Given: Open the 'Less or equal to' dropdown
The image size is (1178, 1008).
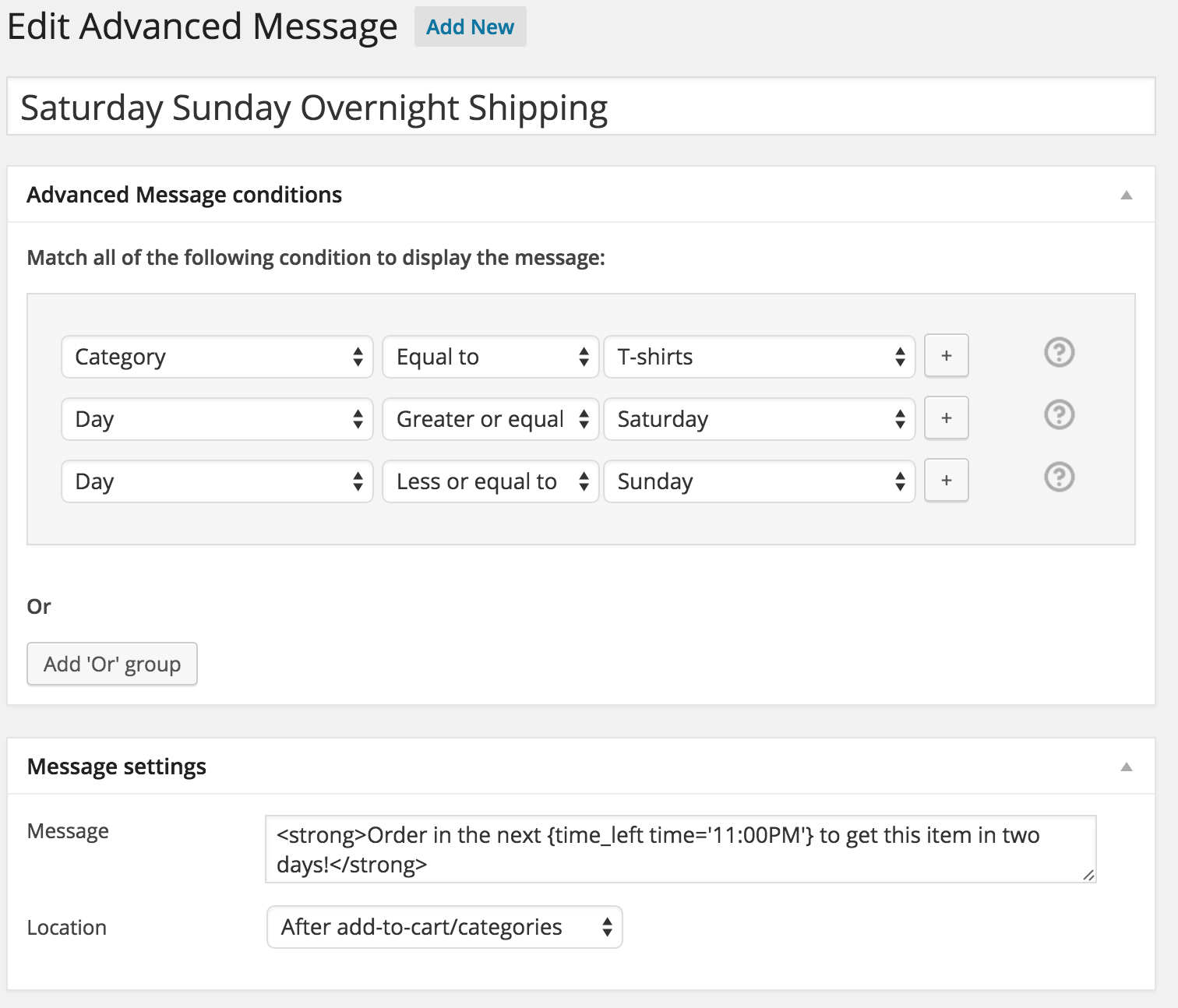Looking at the screenshot, I should (x=490, y=481).
